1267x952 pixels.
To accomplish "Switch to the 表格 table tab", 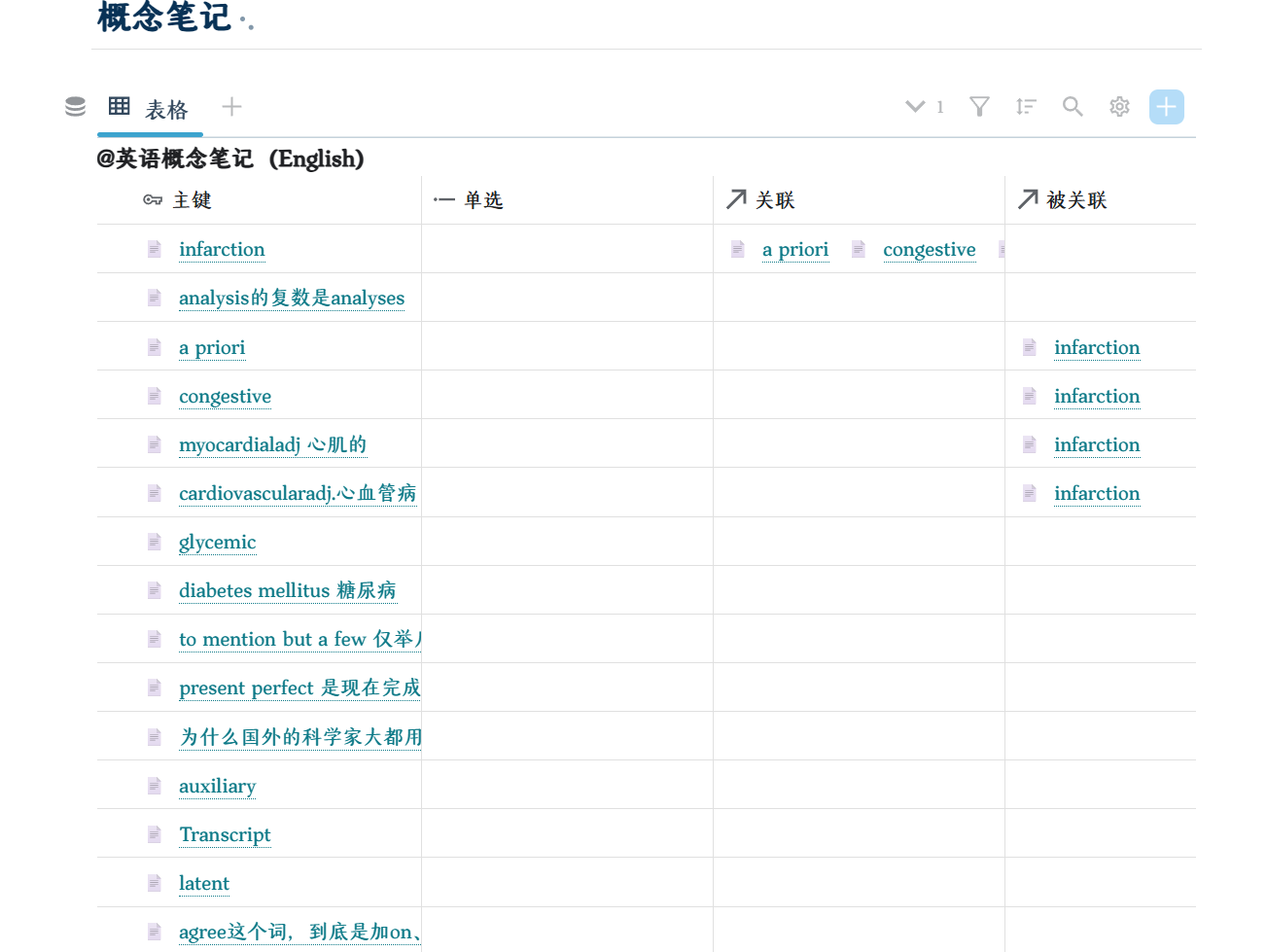I will pyautogui.click(x=150, y=109).
